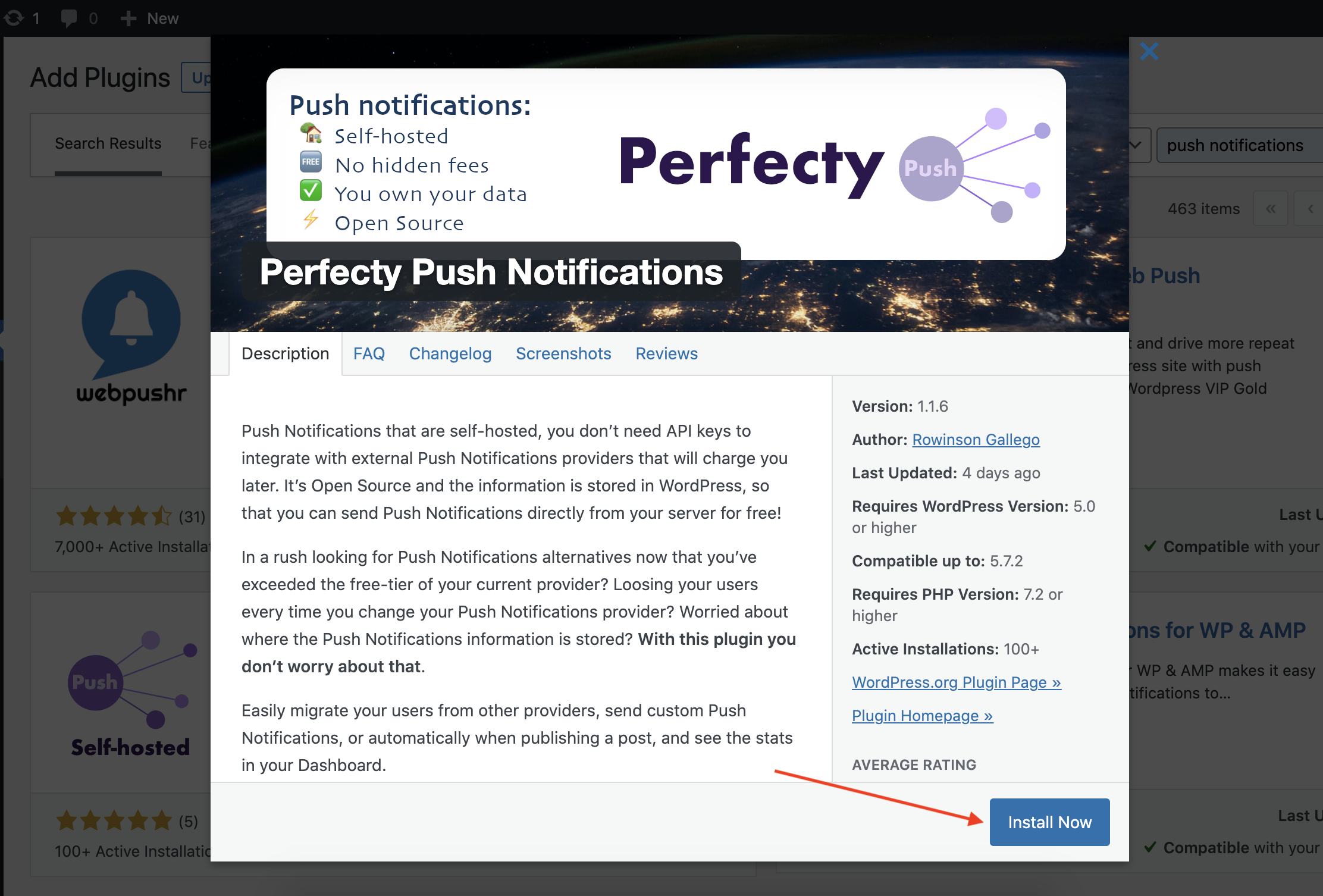The width and height of the screenshot is (1323, 896).
Task: Click the checkmark you-own-your-data icon
Action: [x=311, y=193]
